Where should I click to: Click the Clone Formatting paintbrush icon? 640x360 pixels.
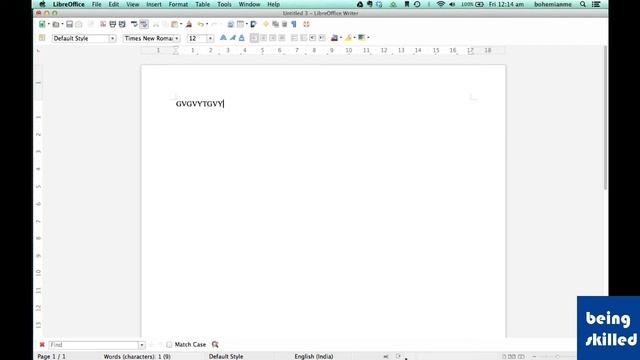[189, 24]
